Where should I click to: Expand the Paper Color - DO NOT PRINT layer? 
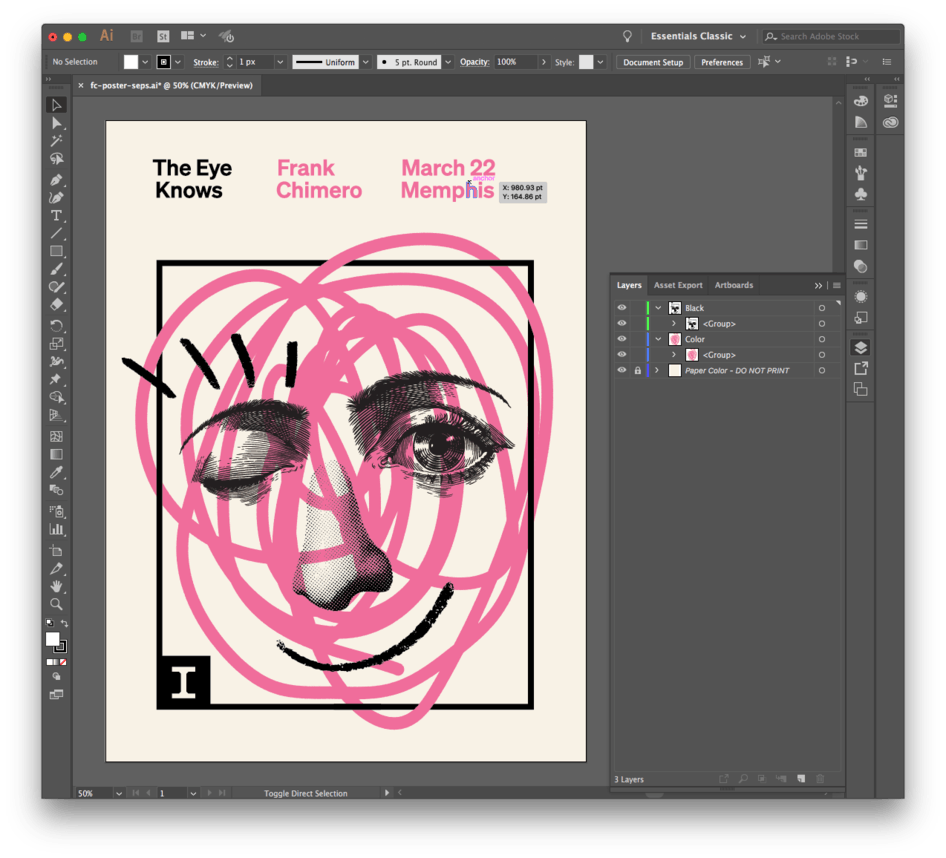pyautogui.click(x=657, y=371)
